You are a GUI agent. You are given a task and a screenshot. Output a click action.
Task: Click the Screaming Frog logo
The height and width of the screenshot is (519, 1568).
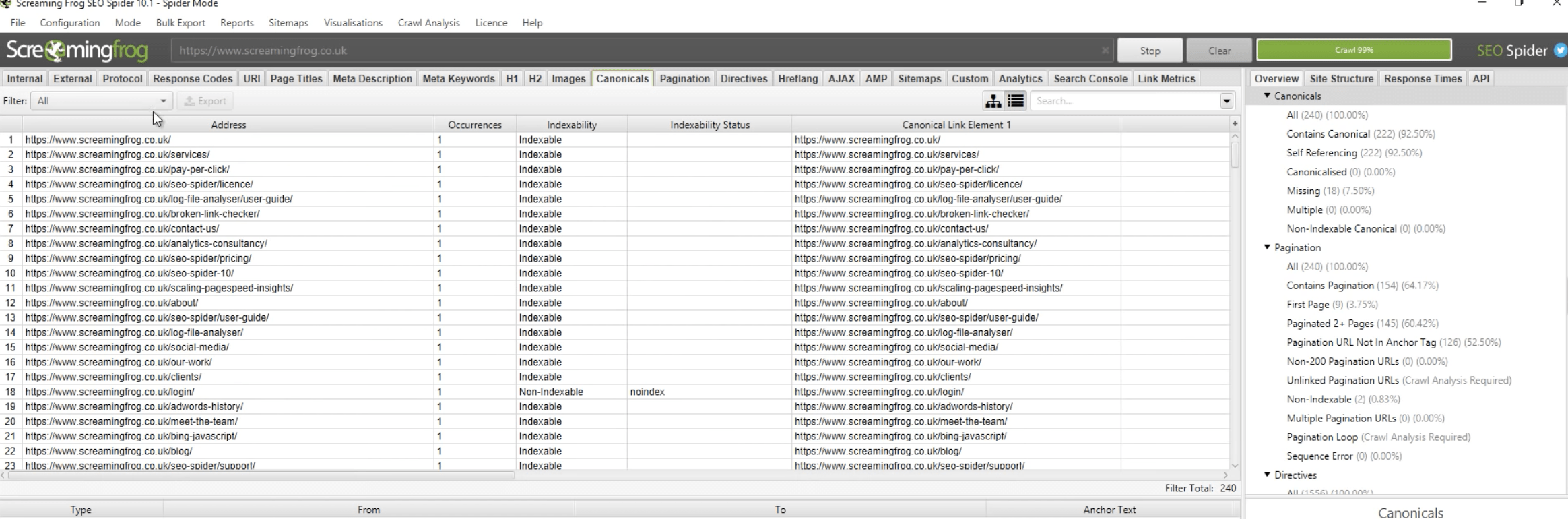pos(77,51)
